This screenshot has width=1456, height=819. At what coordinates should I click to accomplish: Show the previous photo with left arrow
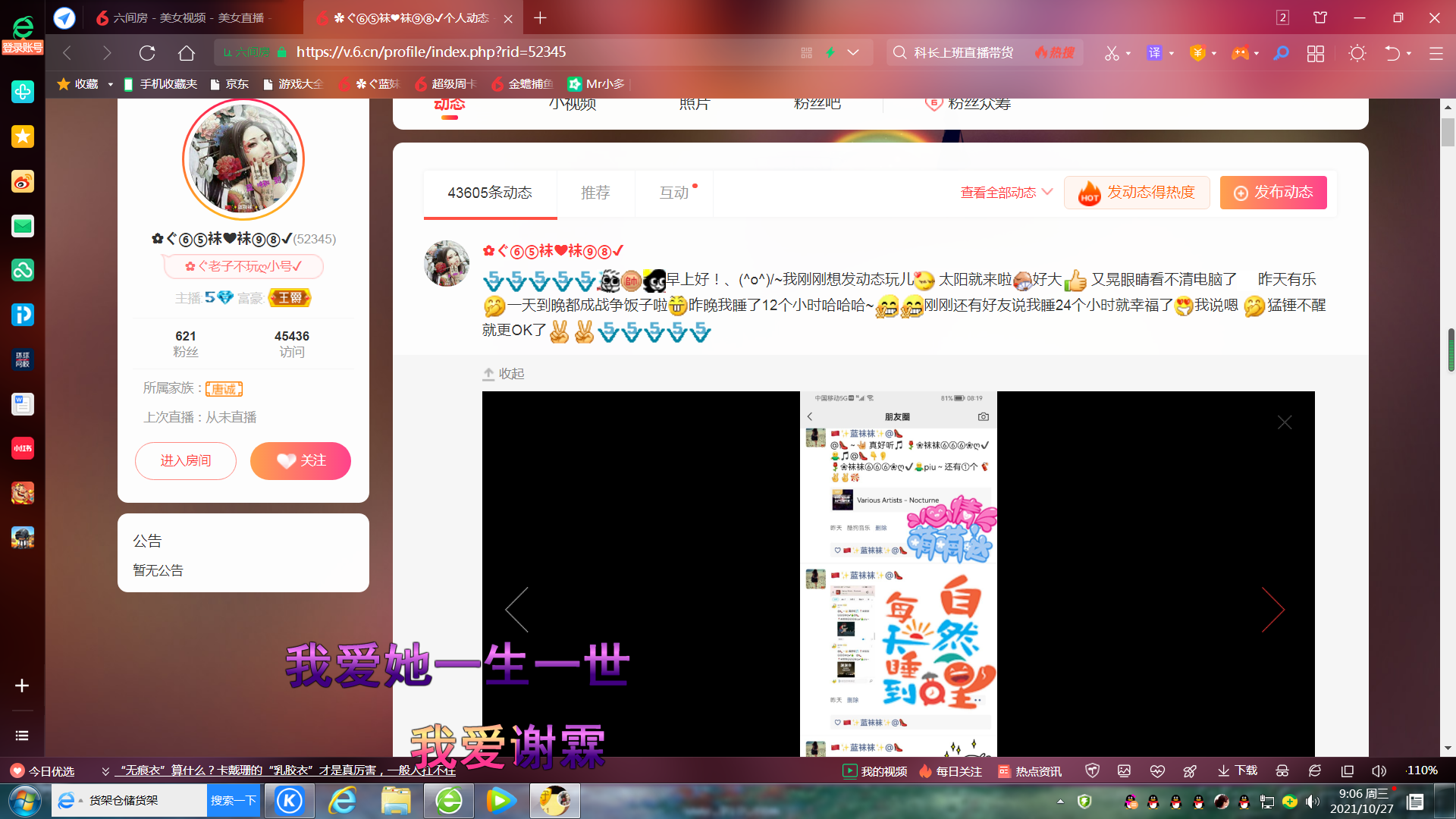click(x=516, y=610)
